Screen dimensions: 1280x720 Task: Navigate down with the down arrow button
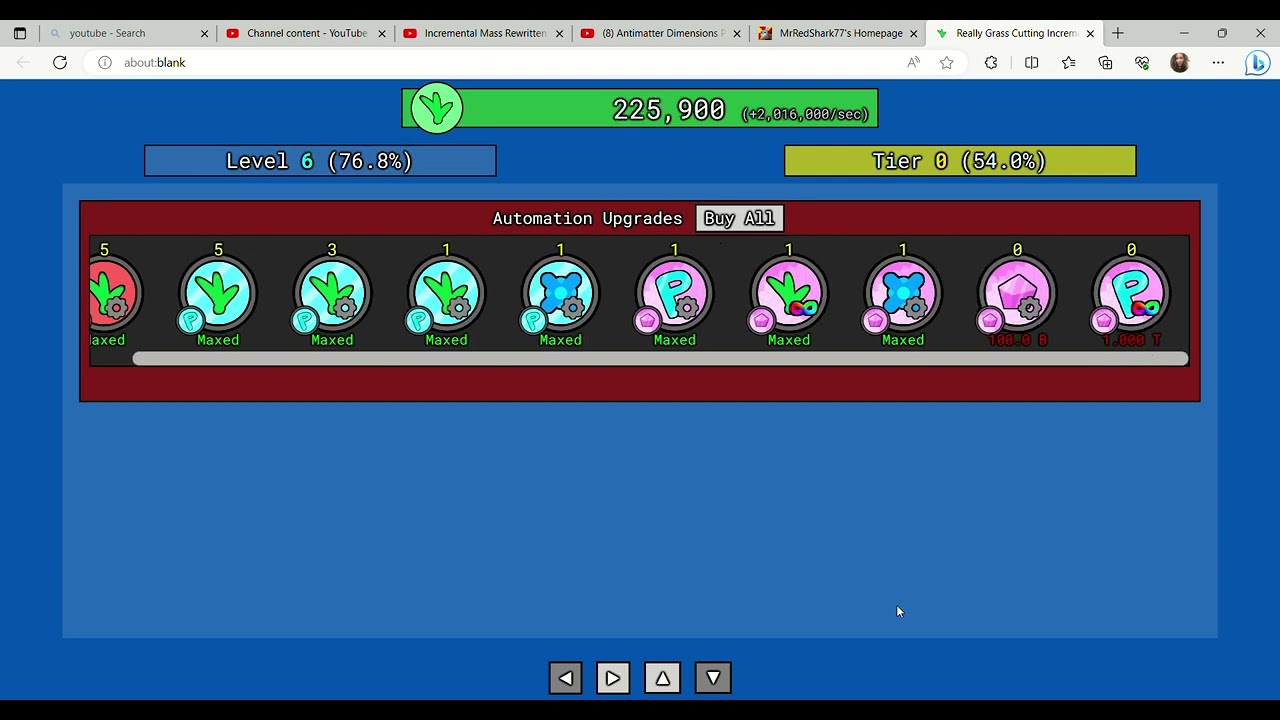click(713, 678)
